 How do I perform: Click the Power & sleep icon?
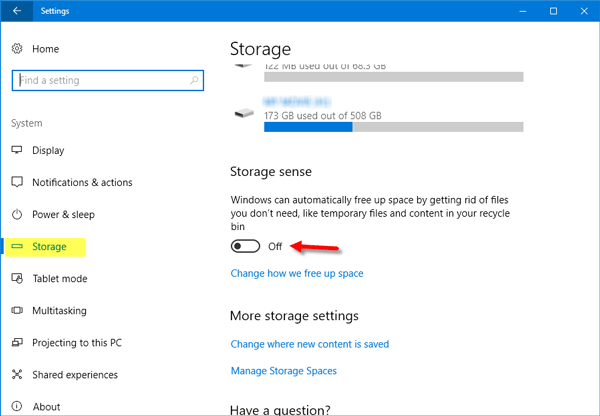[x=17, y=214]
